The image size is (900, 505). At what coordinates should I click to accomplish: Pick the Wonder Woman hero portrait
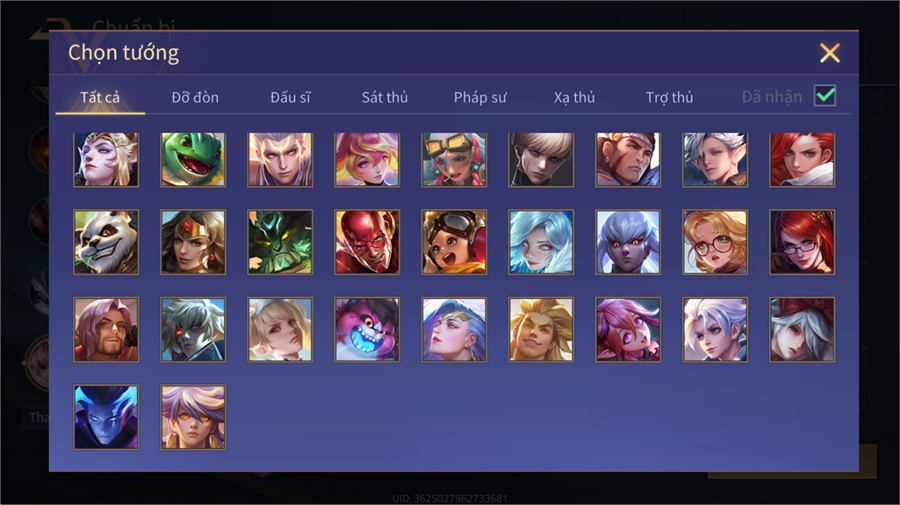click(193, 242)
